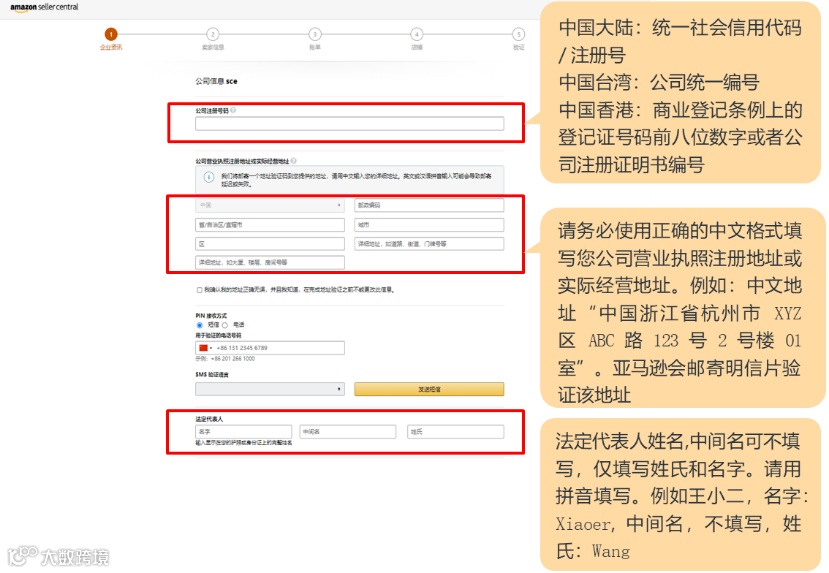Select step 1 circle 企业资讯

pos(110,34)
